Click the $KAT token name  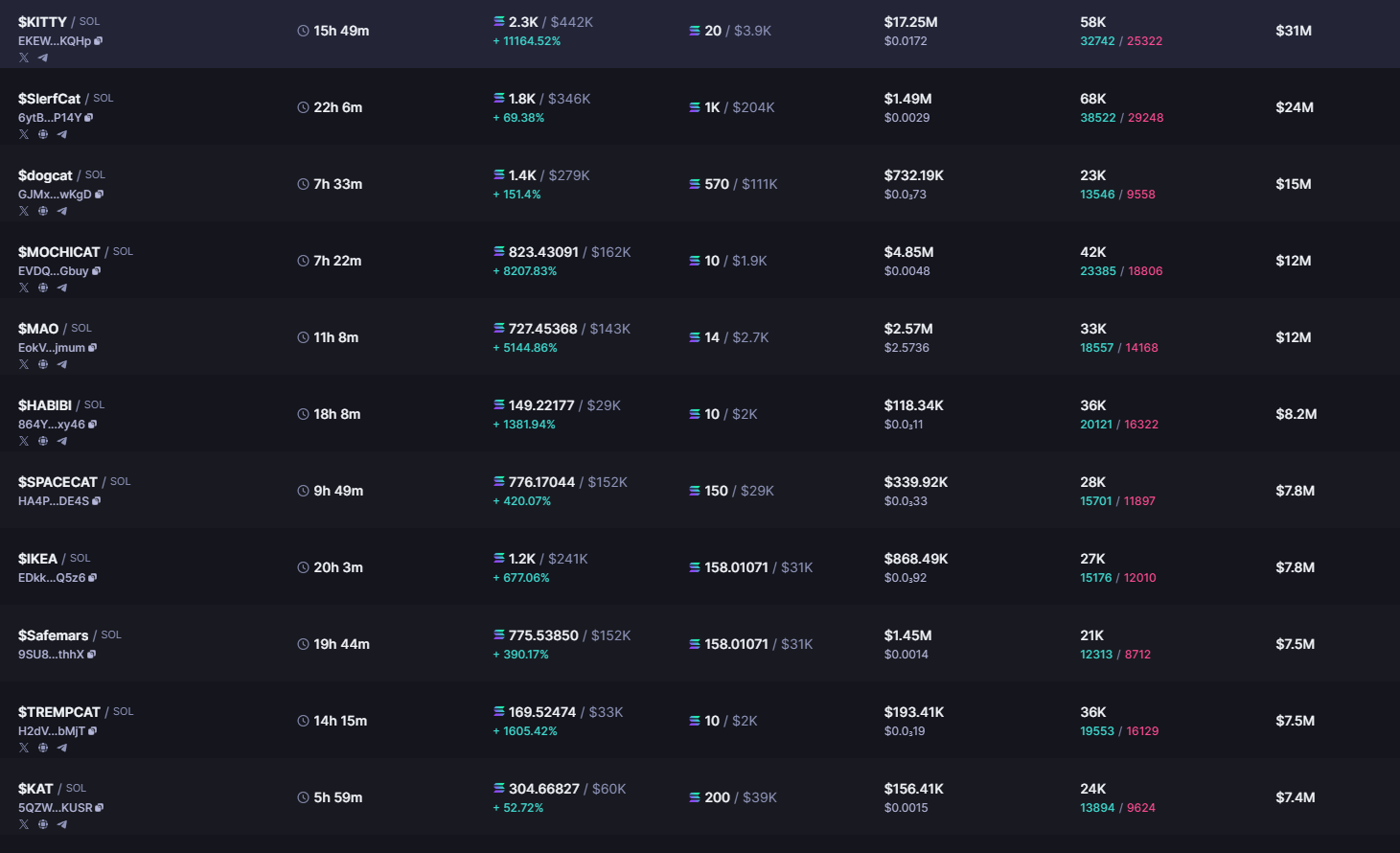pyautogui.click(x=35, y=789)
